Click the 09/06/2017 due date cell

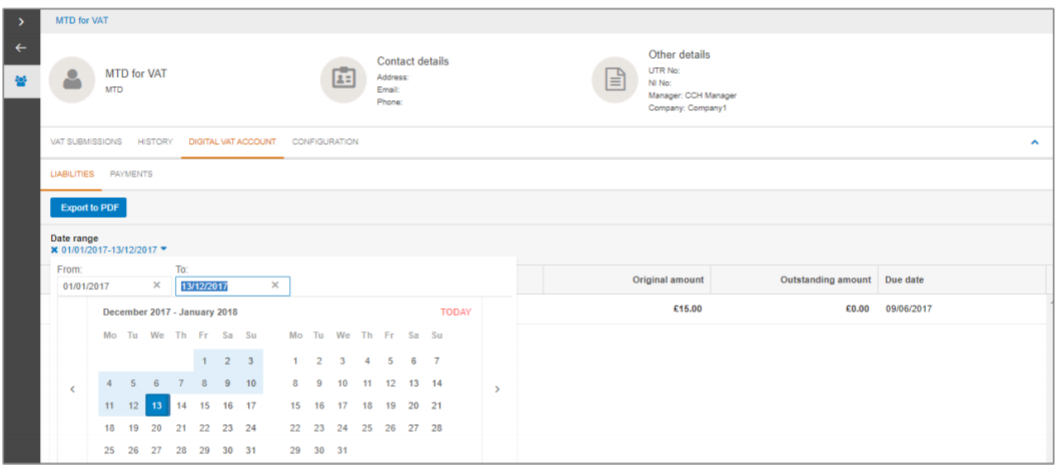(908, 309)
